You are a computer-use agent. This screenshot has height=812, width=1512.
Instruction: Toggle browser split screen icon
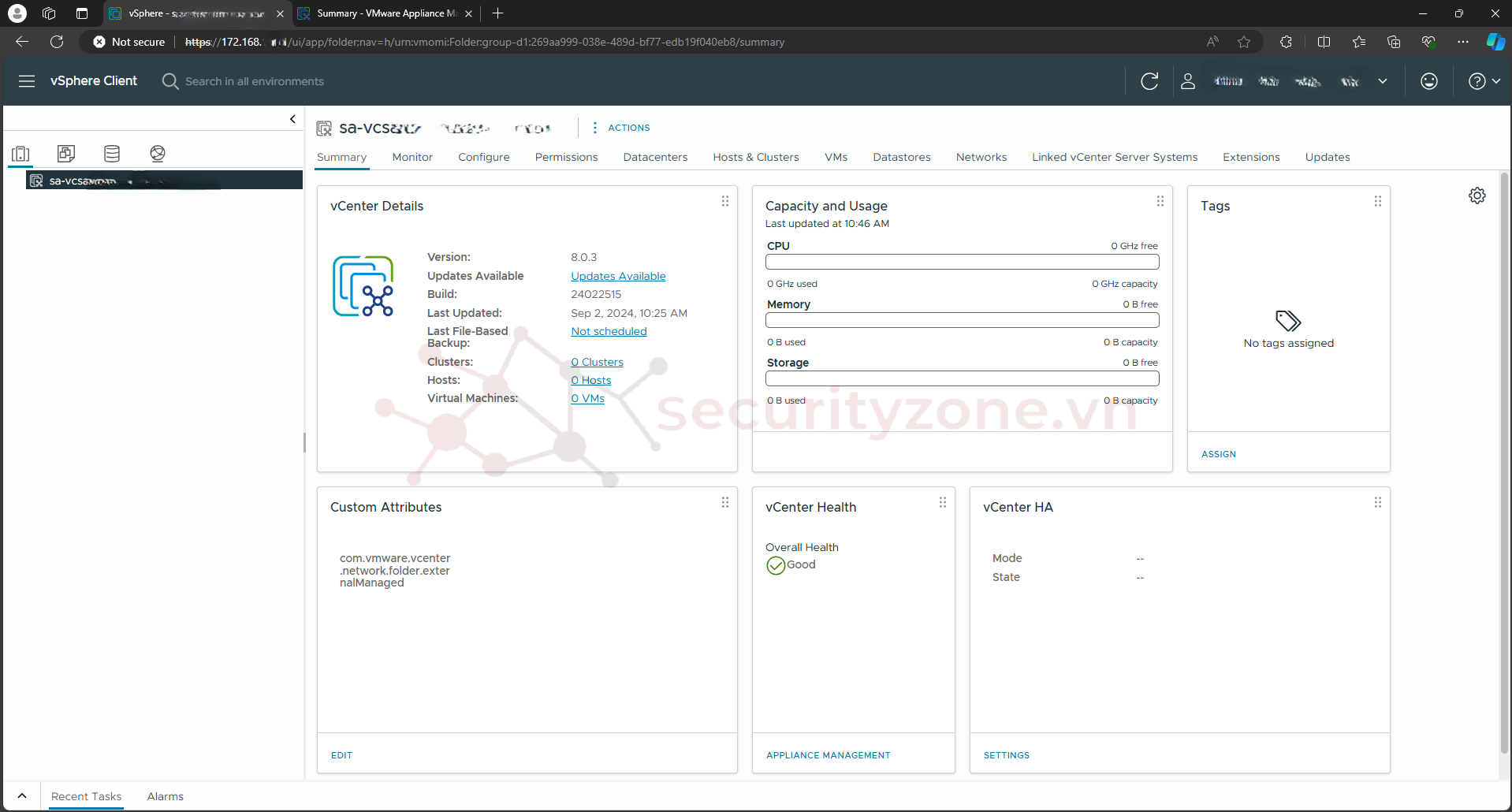pyautogui.click(x=1324, y=42)
